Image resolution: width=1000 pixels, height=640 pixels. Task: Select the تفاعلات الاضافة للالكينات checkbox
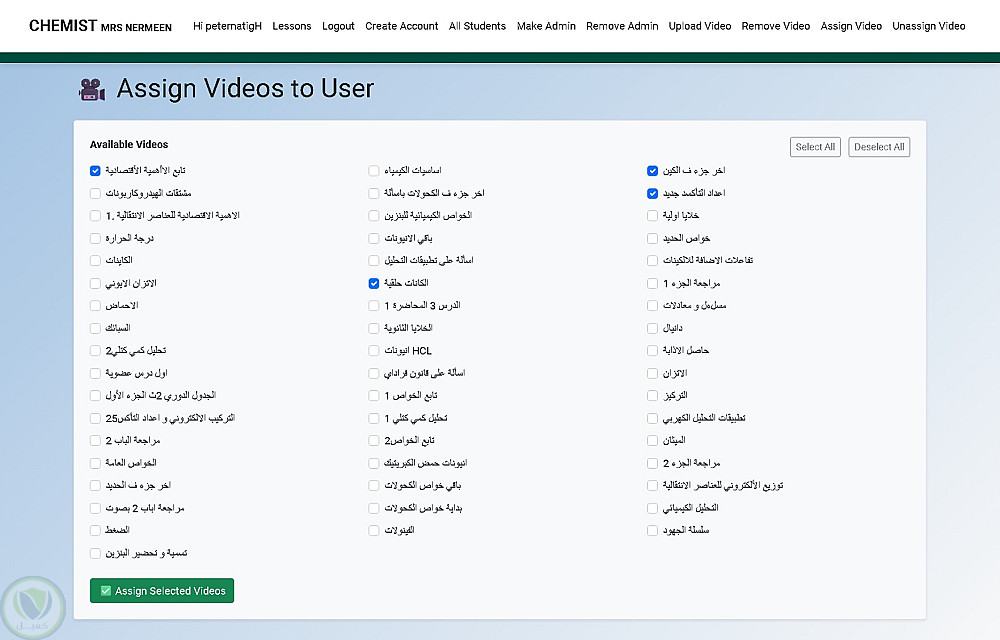point(652,261)
